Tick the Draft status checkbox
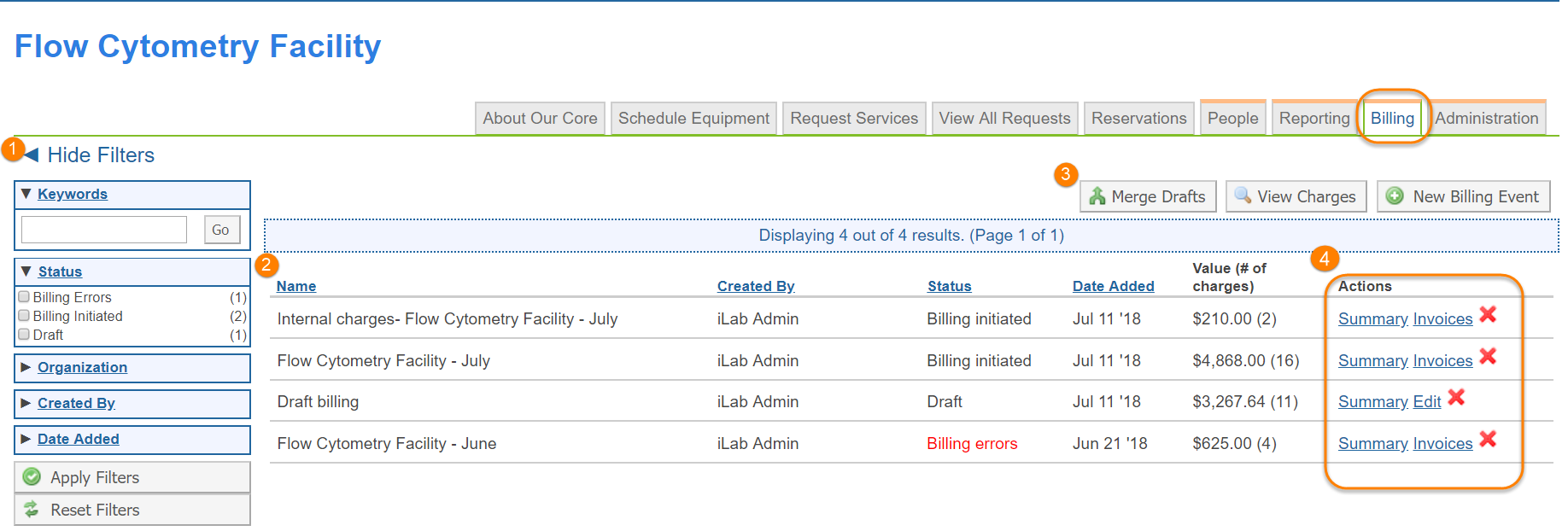The height and width of the screenshot is (531, 1568). pyautogui.click(x=24, y=335)
